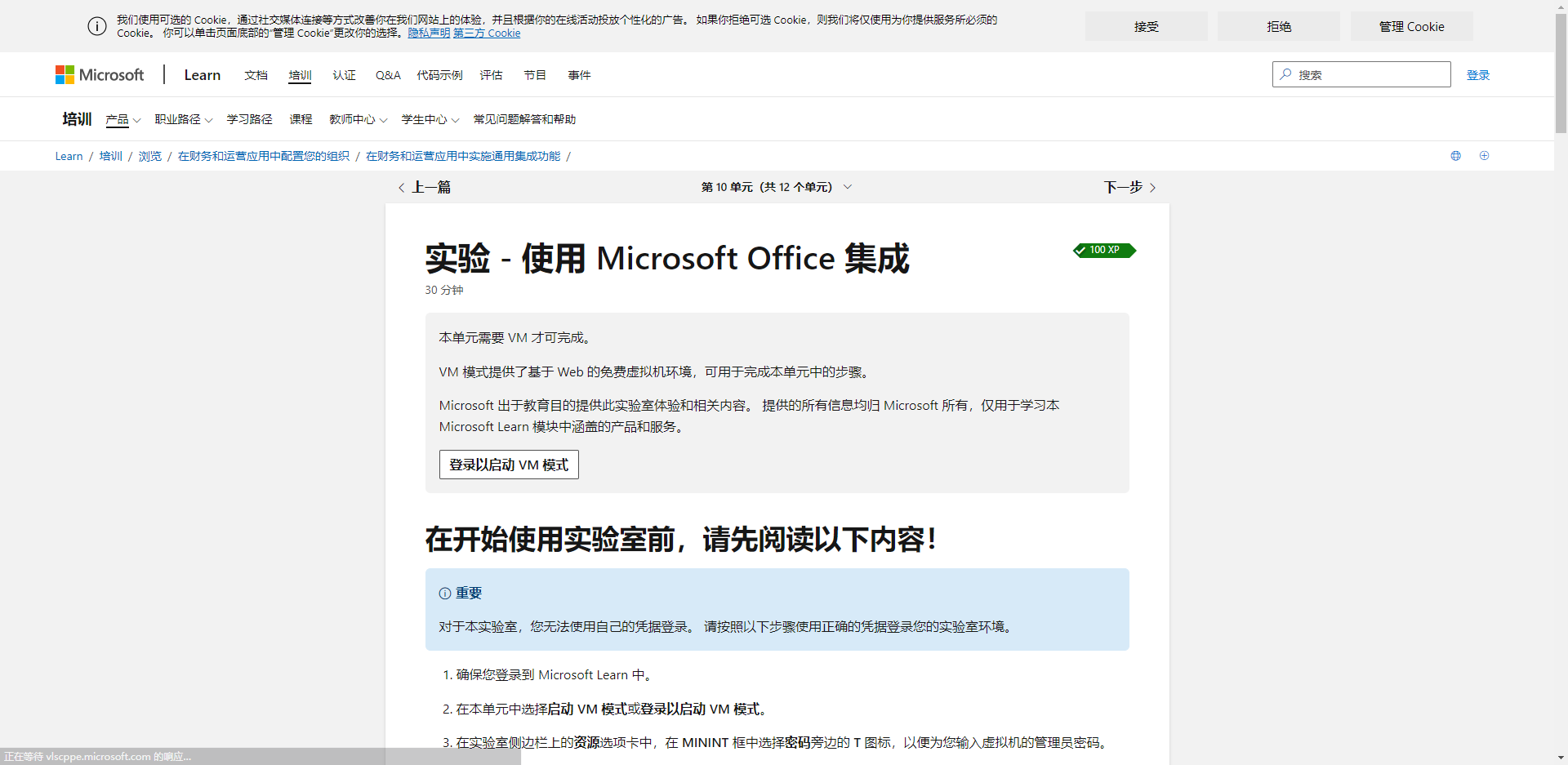Screen dimensions: 1568x765
Task: Expand the 产品 dropdown
Action: (x=123, y=119)
